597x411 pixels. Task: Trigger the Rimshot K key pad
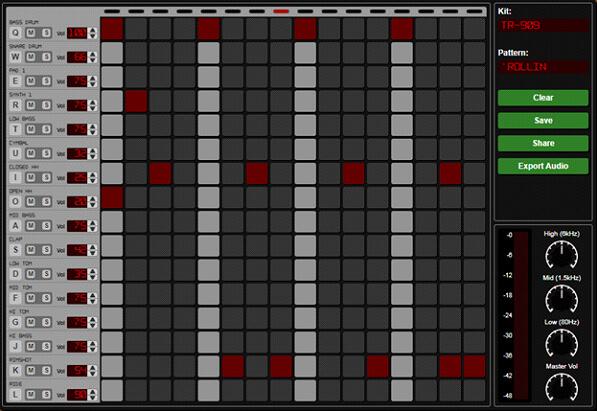[x=15, y=370]
